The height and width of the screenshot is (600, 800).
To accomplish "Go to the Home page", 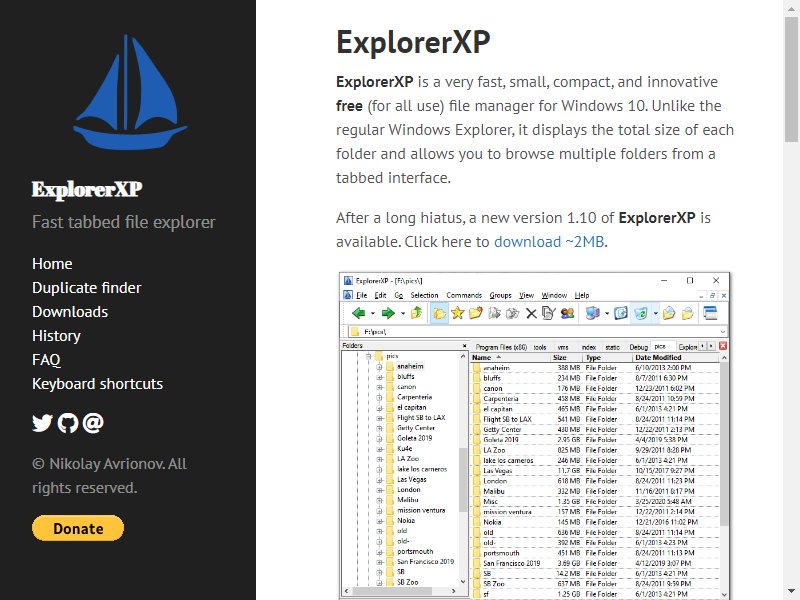I will [52, 264].
